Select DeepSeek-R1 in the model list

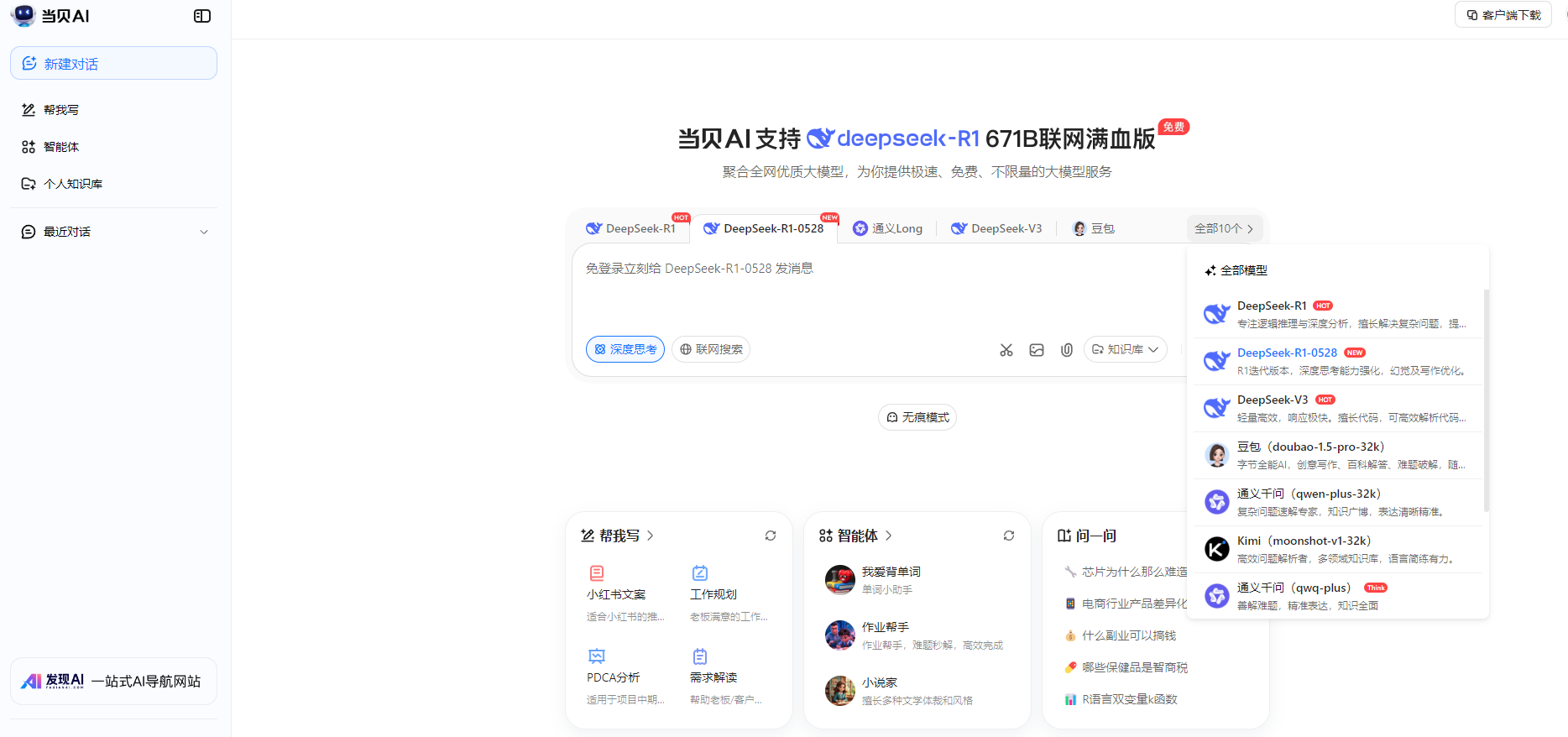coord(1338,314)
